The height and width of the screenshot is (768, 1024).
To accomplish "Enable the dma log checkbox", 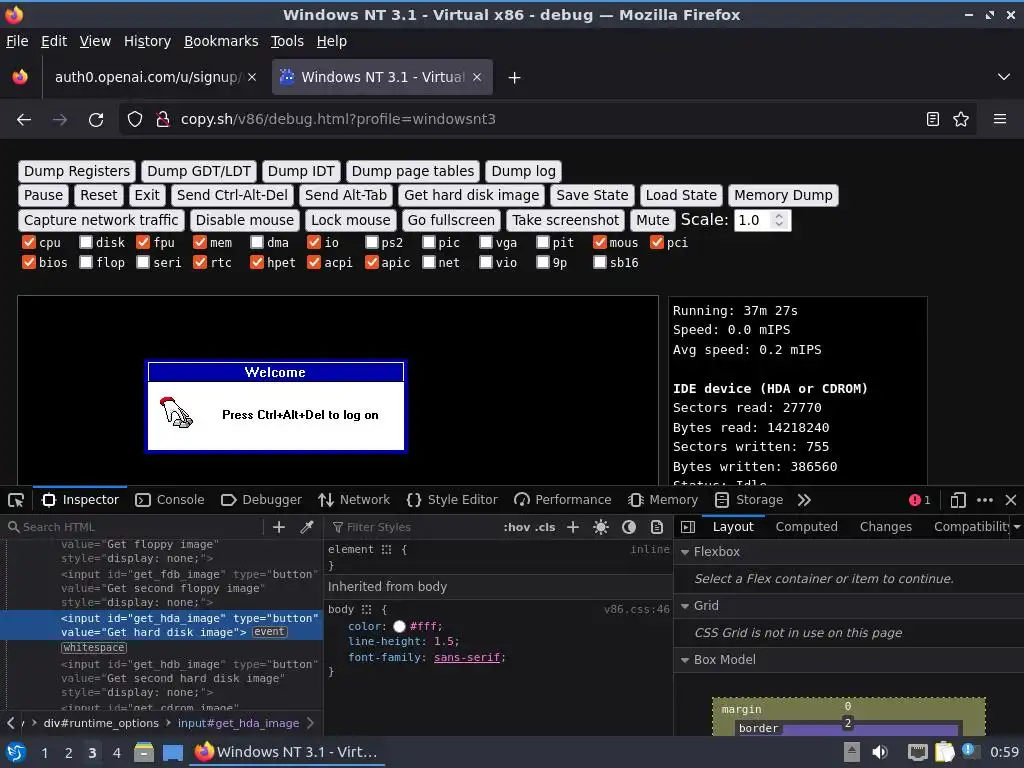I will [257, 243].
